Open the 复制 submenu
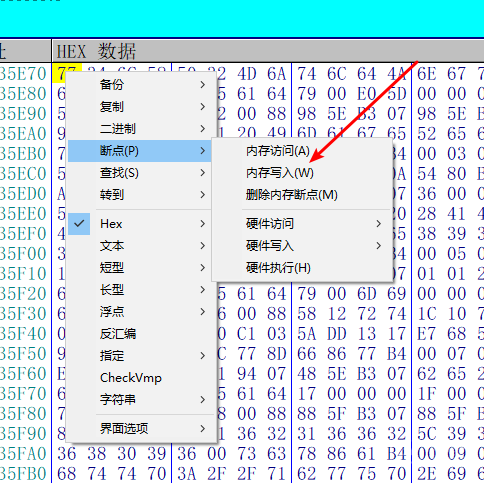Image resolution: width=484 pixels, height=483 pixels. point(139,107)
